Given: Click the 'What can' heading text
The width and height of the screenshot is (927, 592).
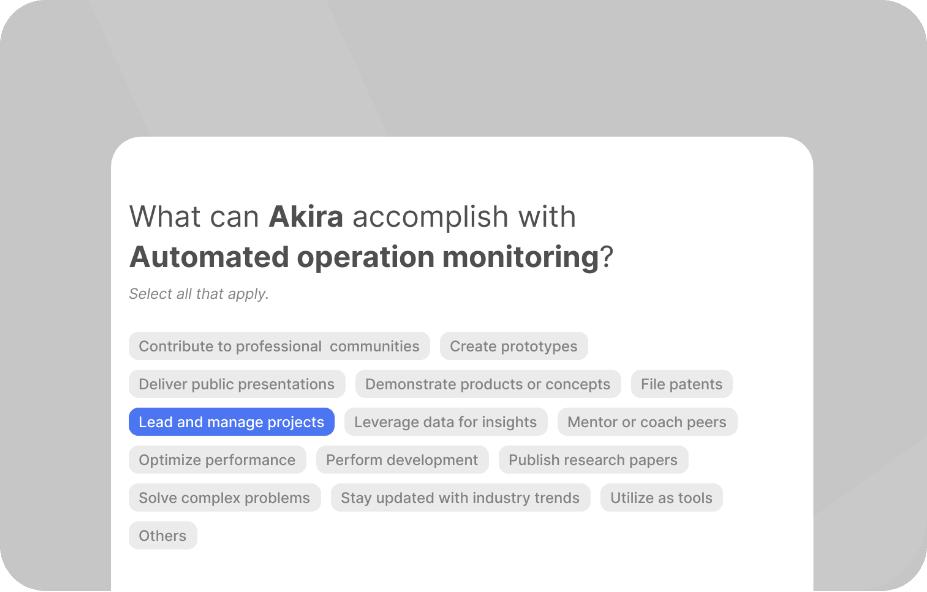Looking at the screenshot, I should pos(195,216).
